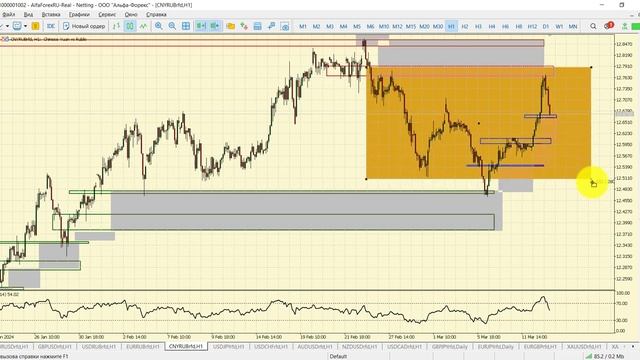Open notifications icon with red badge
This screenshot has height=360, width=640.
(x=608, y=26)
